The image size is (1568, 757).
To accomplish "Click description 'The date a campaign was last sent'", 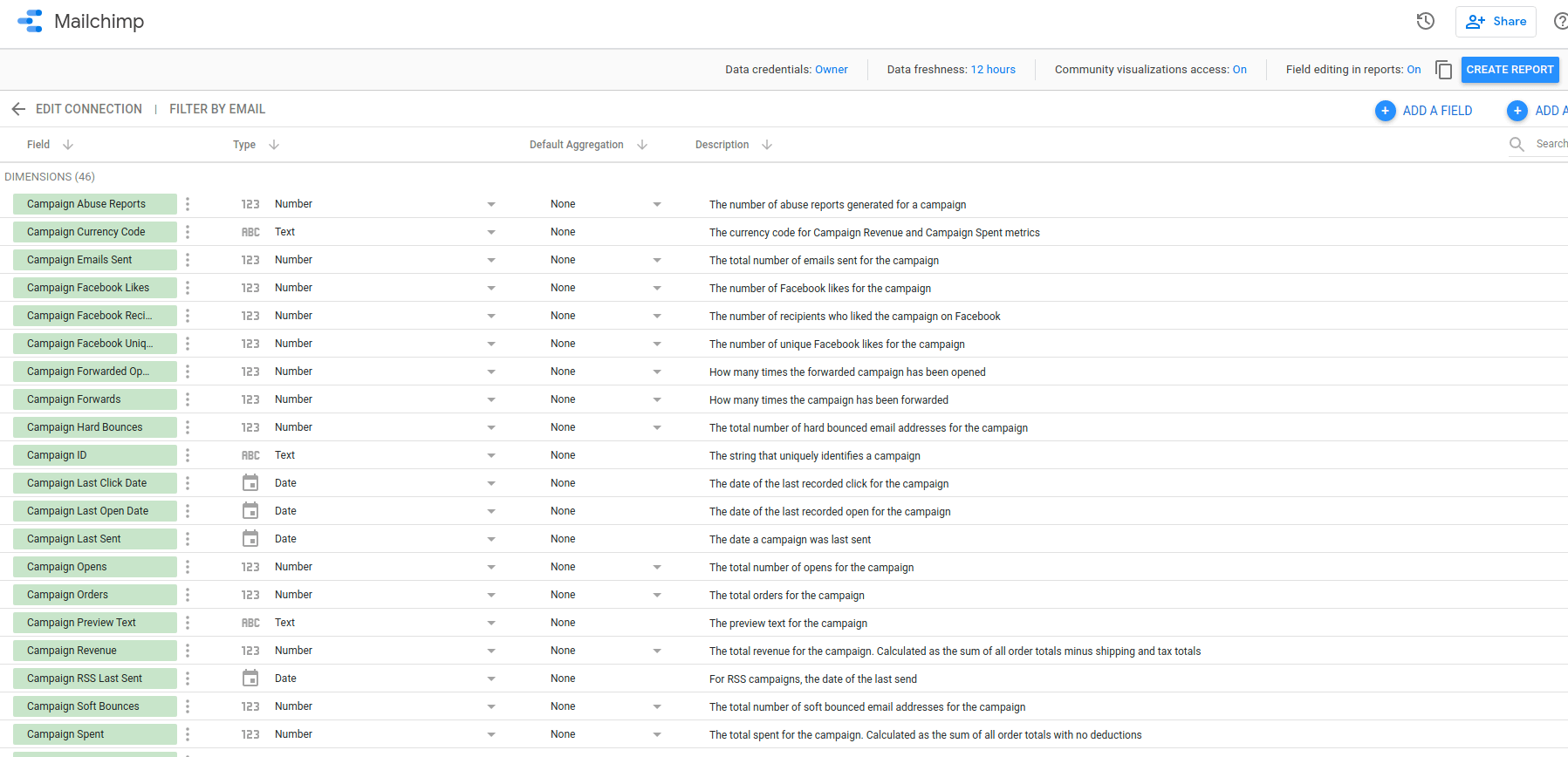I will point(790,540).
